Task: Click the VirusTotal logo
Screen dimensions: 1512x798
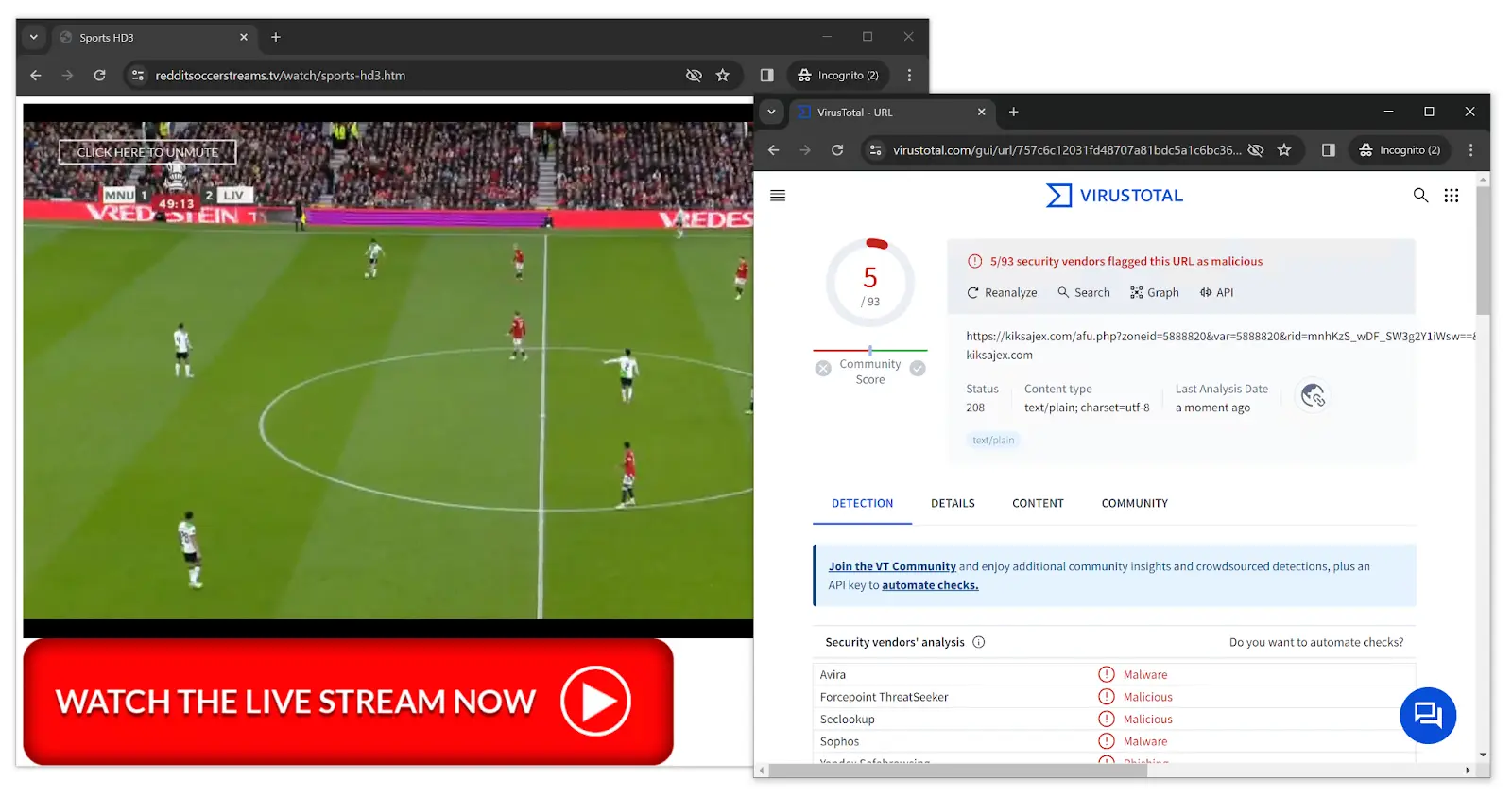Action: (x=1114, y=196)
